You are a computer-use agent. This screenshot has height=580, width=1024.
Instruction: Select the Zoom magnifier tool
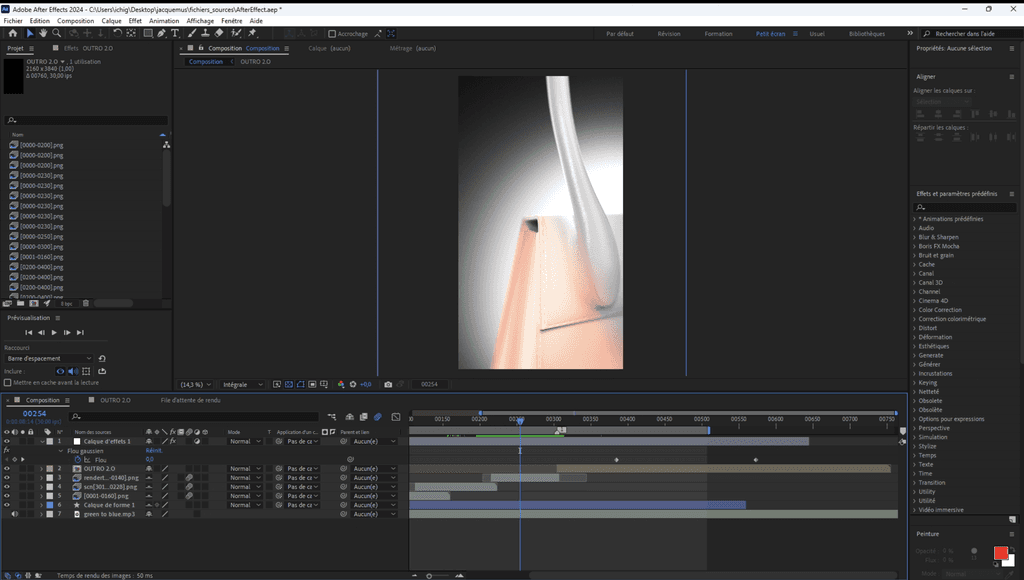click(56, 33)
